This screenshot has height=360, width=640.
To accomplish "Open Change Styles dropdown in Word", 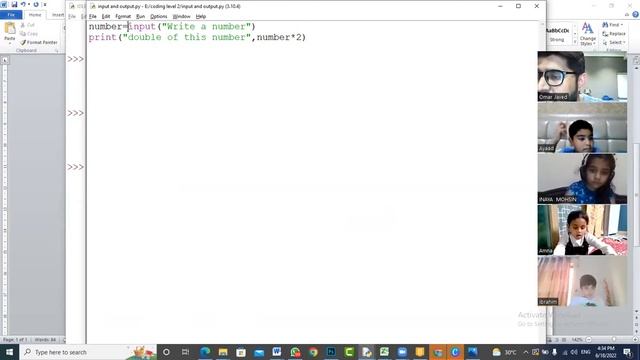I will 587,34.
